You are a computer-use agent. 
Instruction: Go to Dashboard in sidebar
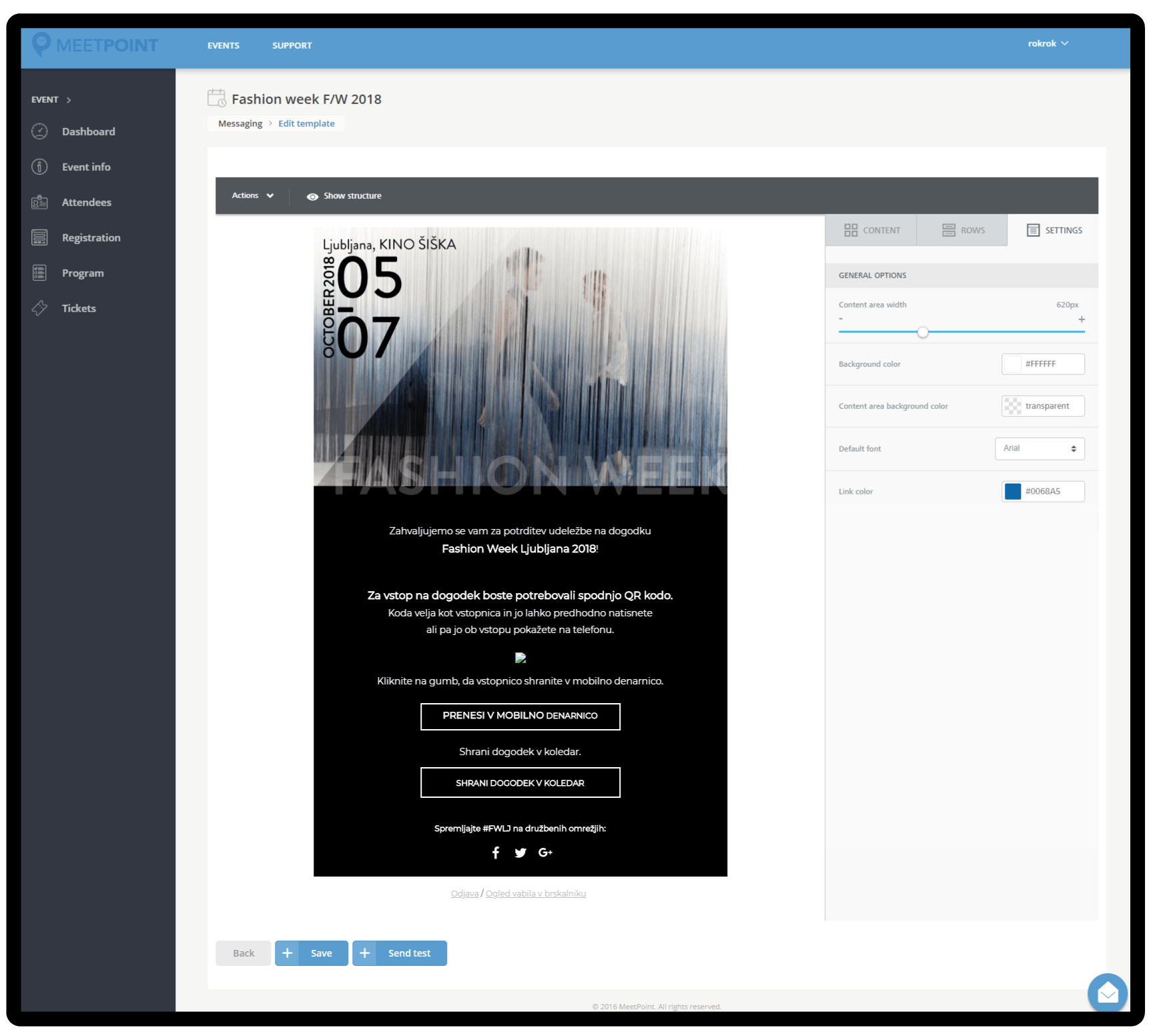pyautogui.click(x=89, y=131)
